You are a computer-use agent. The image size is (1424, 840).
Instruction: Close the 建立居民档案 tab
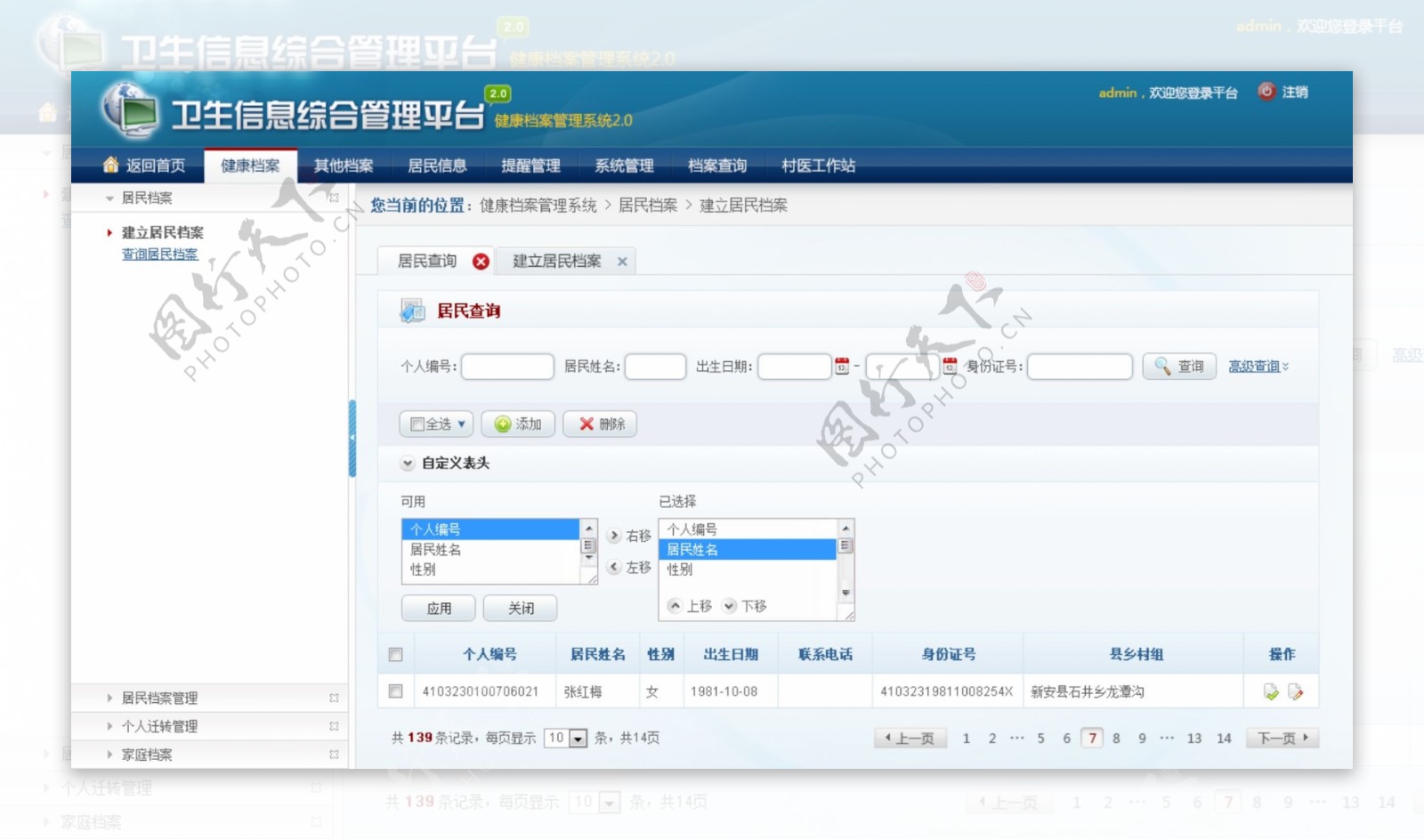point(622,262)
